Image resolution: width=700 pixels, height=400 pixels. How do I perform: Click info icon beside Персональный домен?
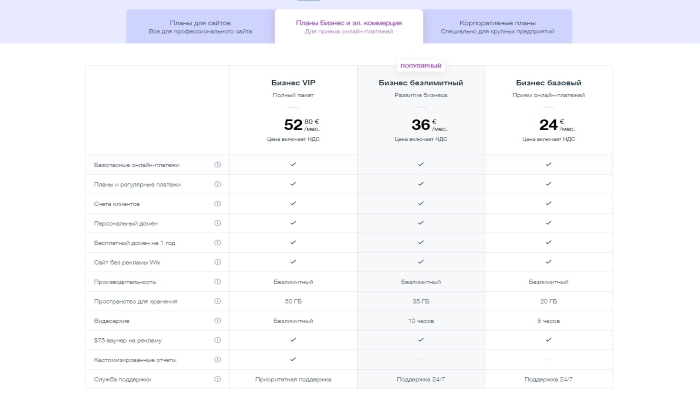tap(217, 223)
